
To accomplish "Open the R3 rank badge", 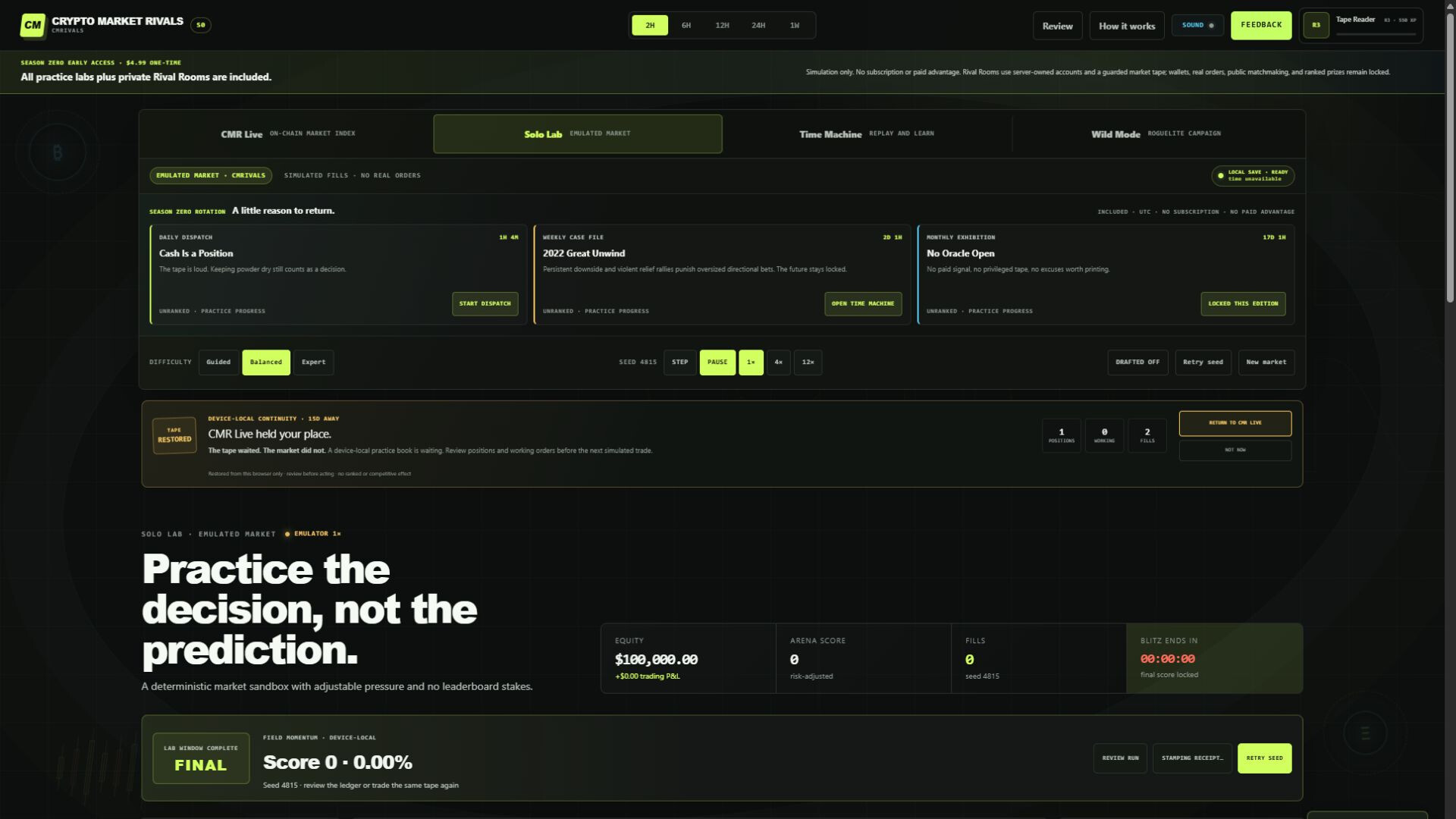I will pyautogui.click(x=1316, y=25).
